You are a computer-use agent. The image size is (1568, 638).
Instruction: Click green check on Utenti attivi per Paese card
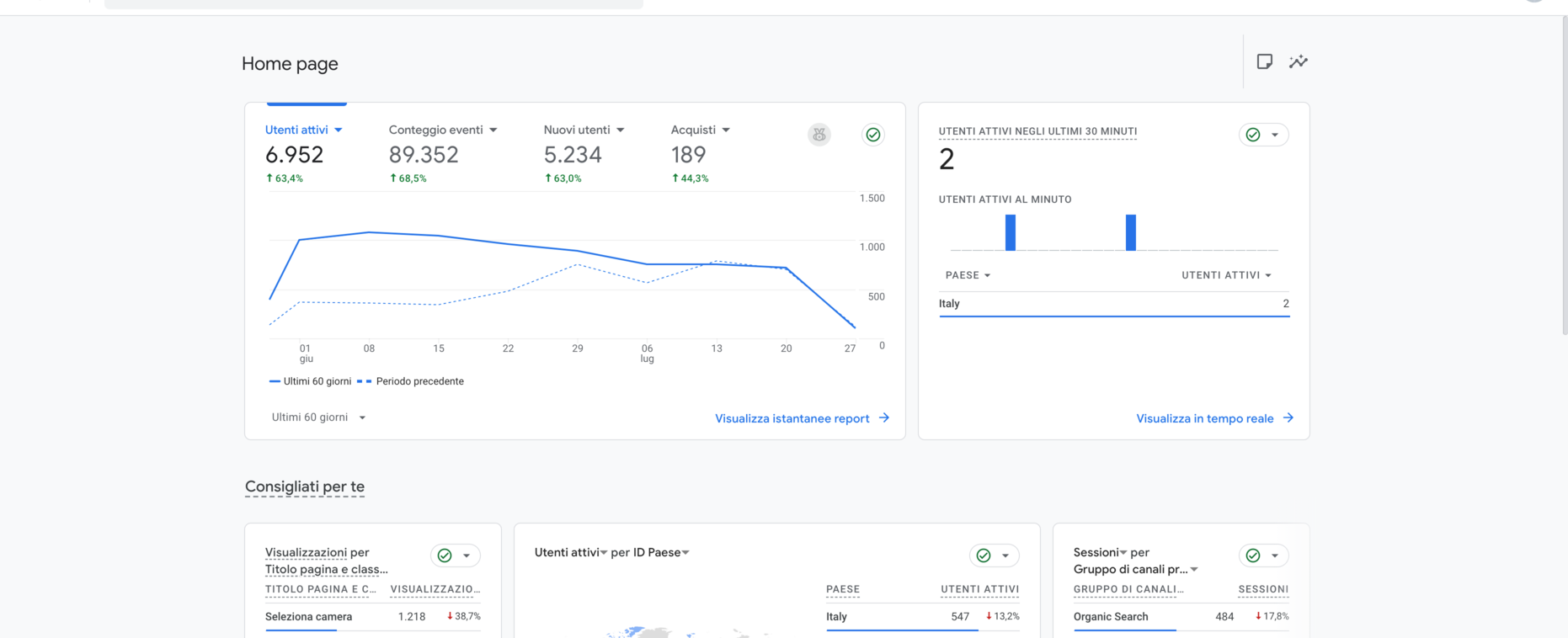pos(984,556)
